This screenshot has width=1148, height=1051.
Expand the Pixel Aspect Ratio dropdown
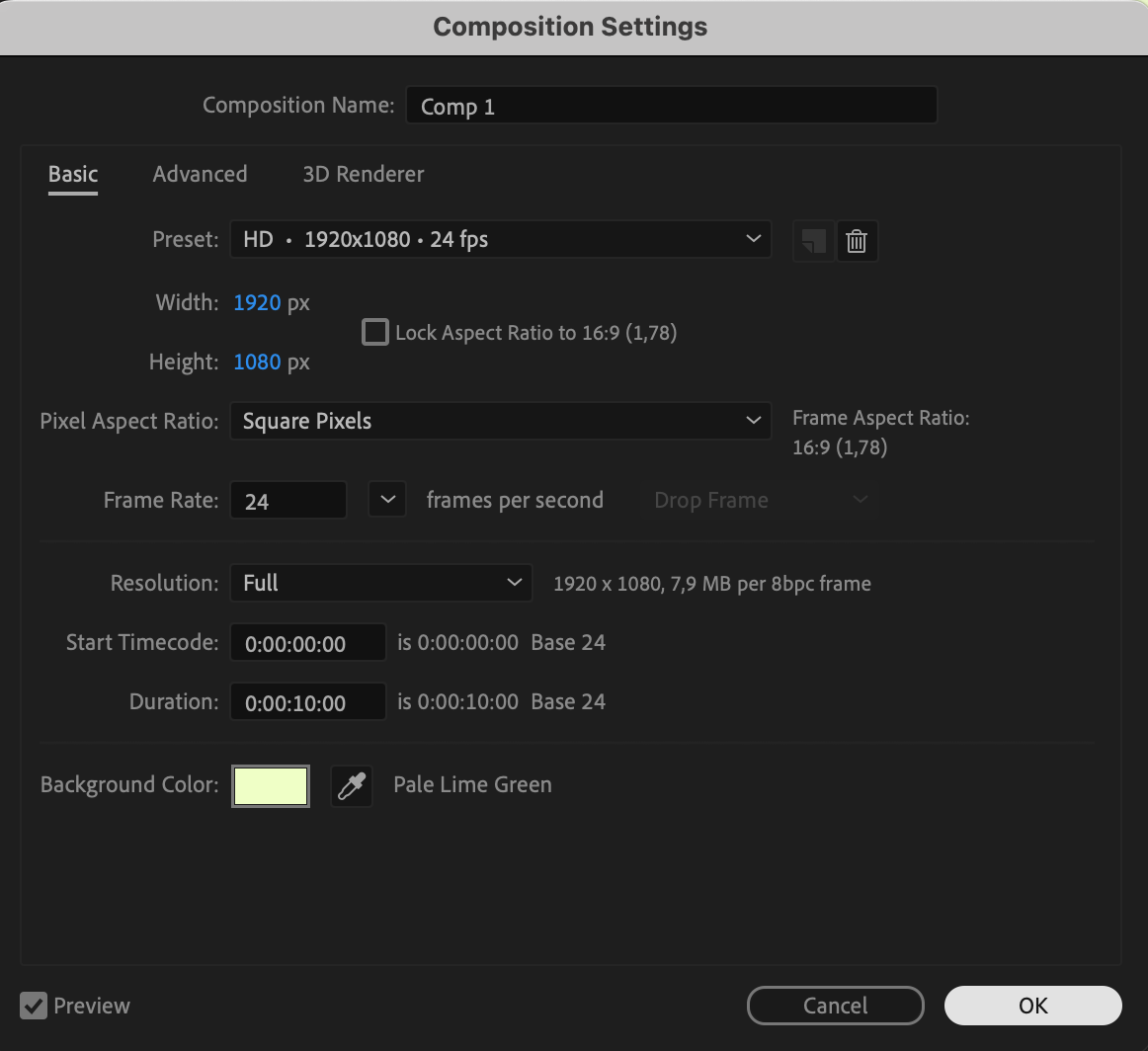(x=500, y=421)
